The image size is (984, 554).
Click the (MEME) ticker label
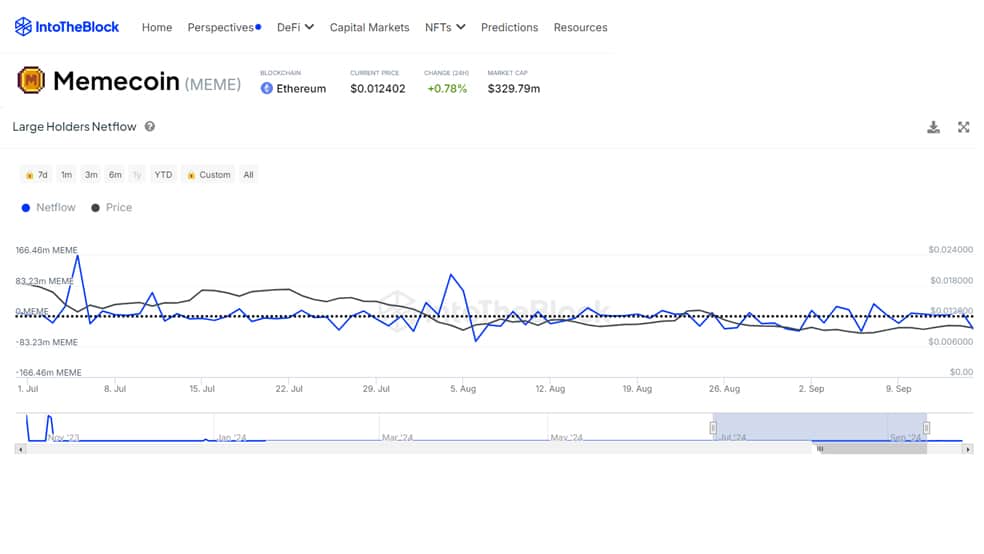coord(213,84)
